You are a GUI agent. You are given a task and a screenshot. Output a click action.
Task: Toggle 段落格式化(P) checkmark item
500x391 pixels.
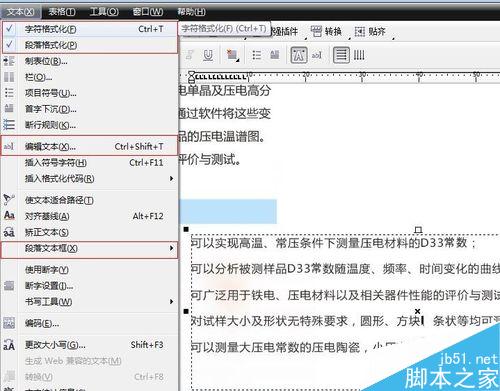(x=90, y=45)
